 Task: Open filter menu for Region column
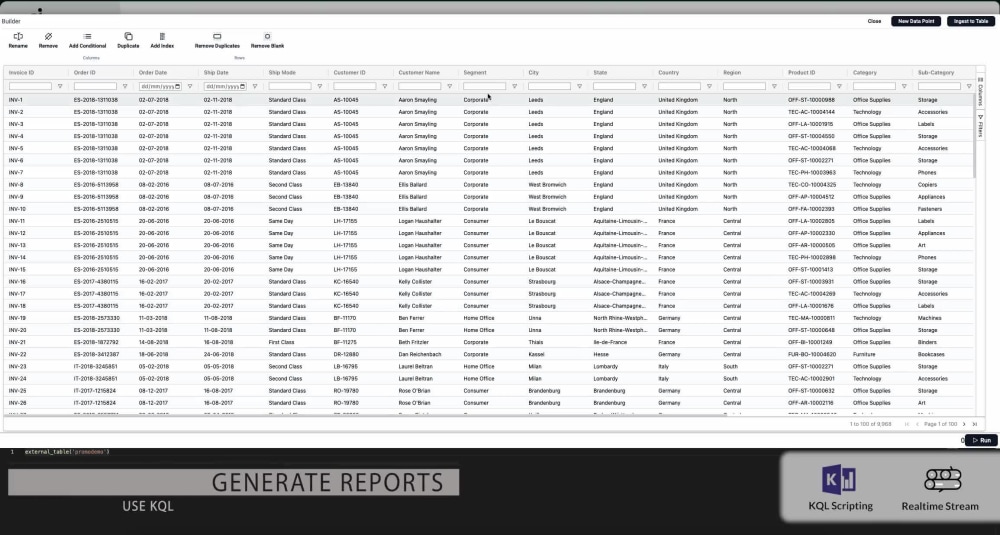click(x=774, y=86)
